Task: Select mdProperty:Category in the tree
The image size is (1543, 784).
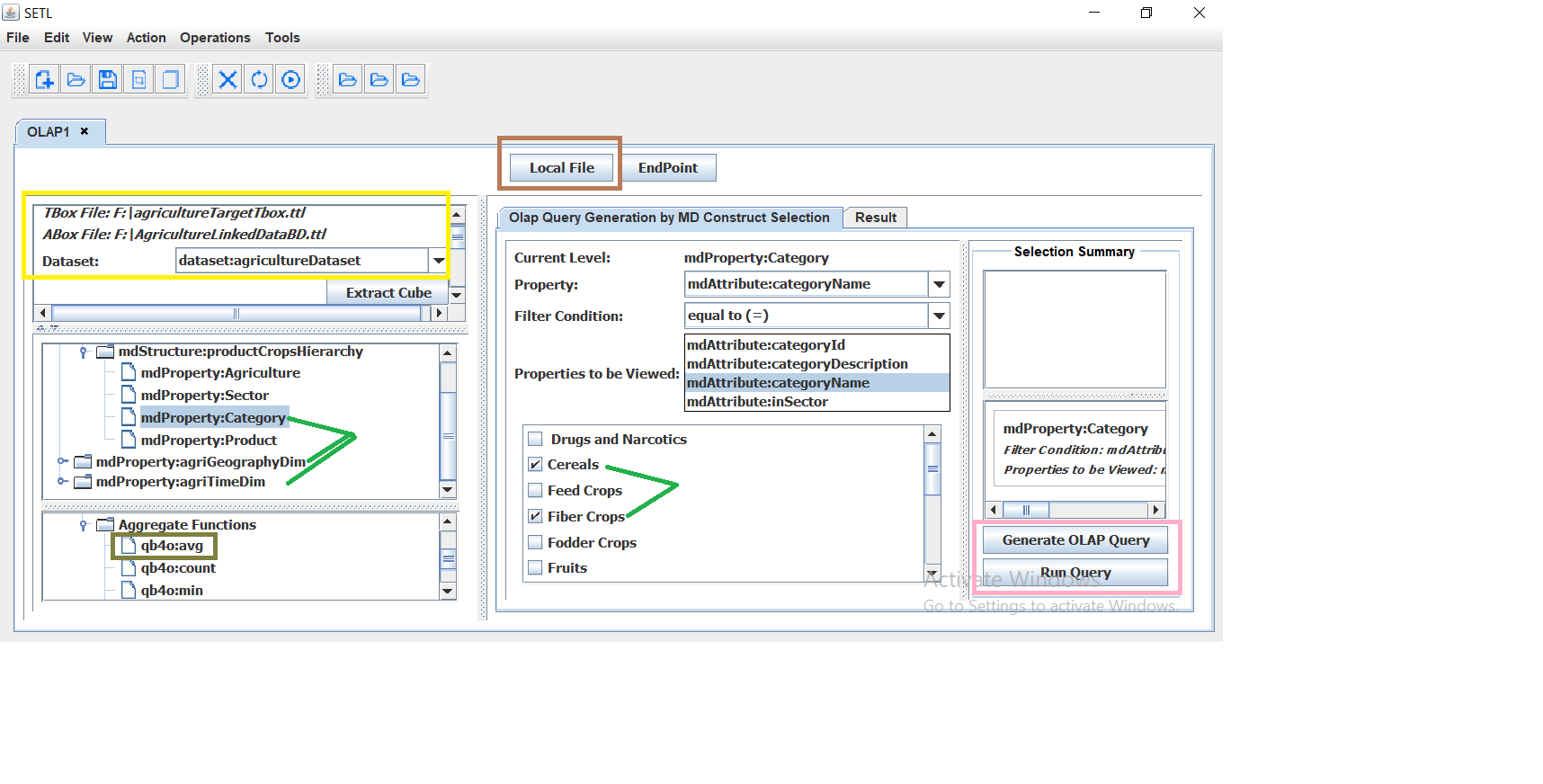Action: pyautogui.click(x=213, y=417)
